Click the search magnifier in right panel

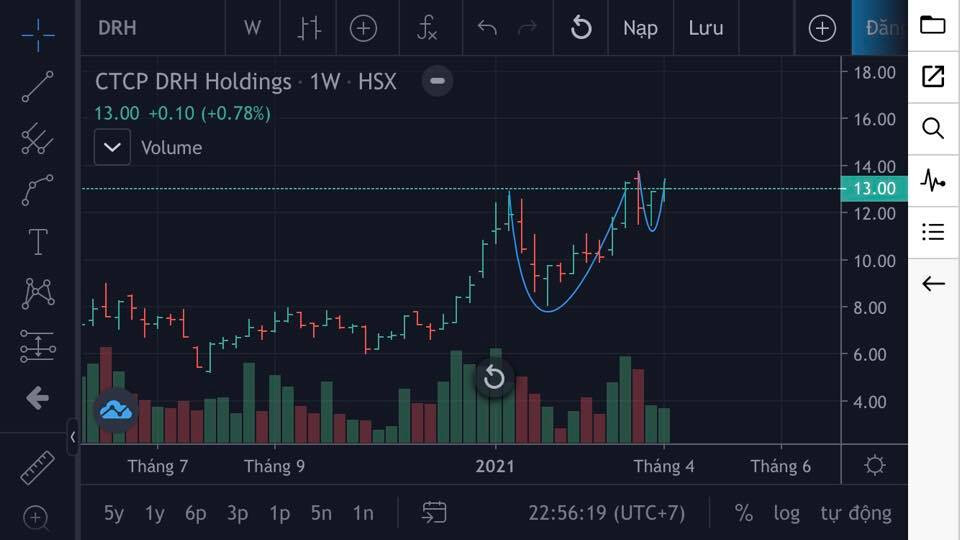(x=933, y=129)
